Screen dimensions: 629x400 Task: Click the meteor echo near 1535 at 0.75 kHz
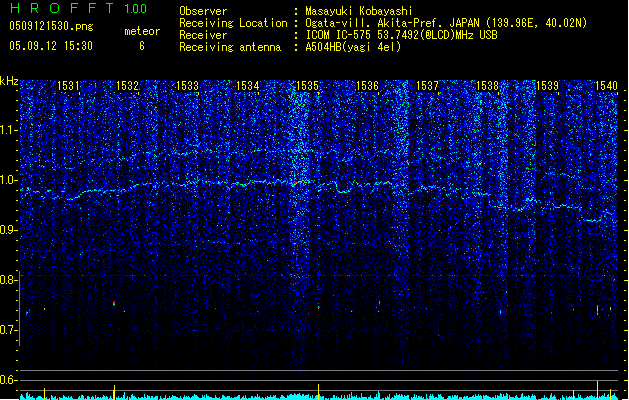point(319,307)
